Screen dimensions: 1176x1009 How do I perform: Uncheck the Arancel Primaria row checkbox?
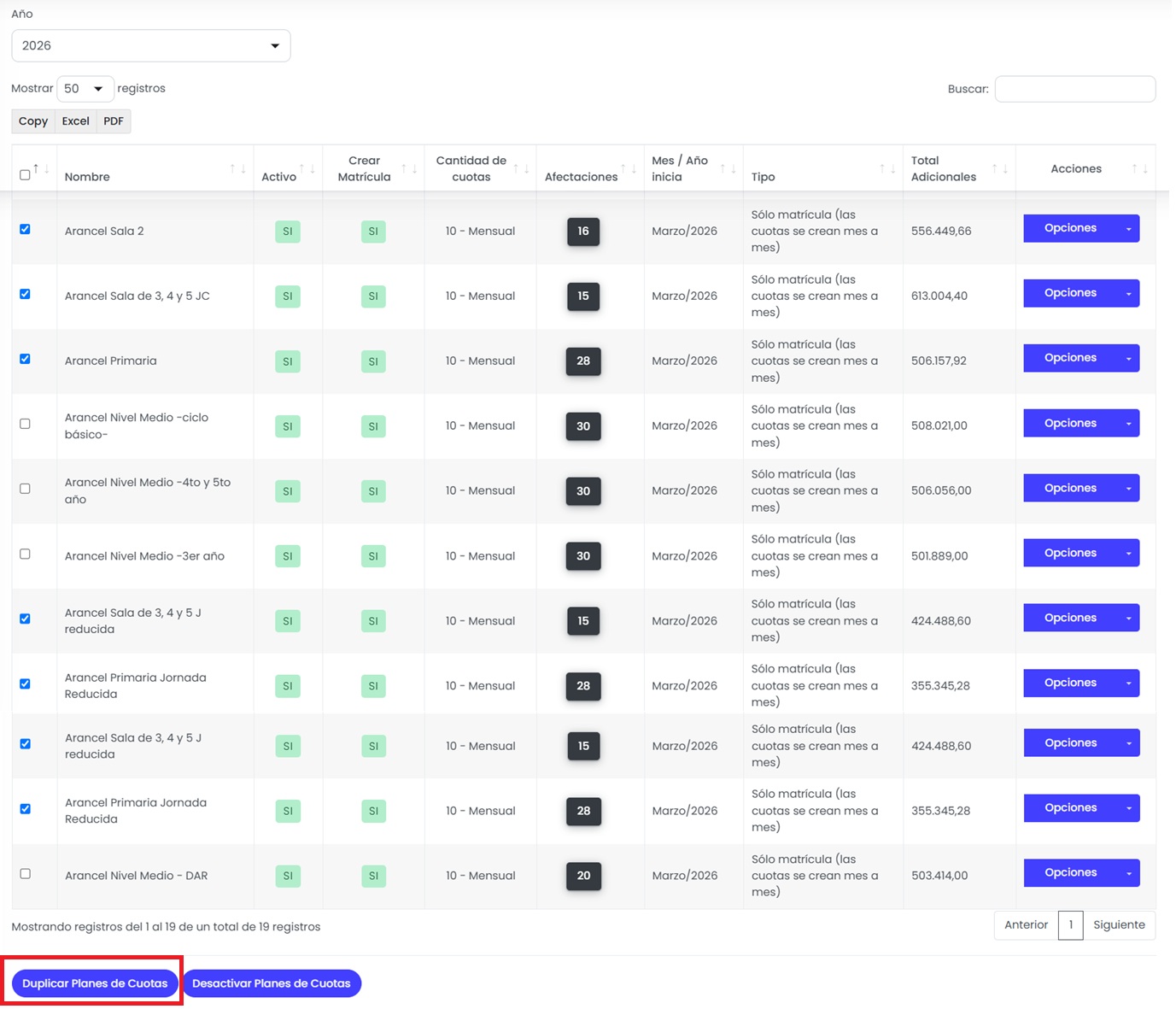[x=25, y=359]
